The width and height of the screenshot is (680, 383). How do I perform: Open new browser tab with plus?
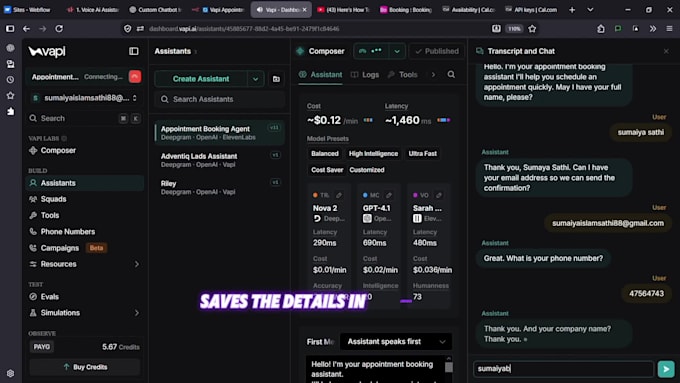[x=572, y=10]
